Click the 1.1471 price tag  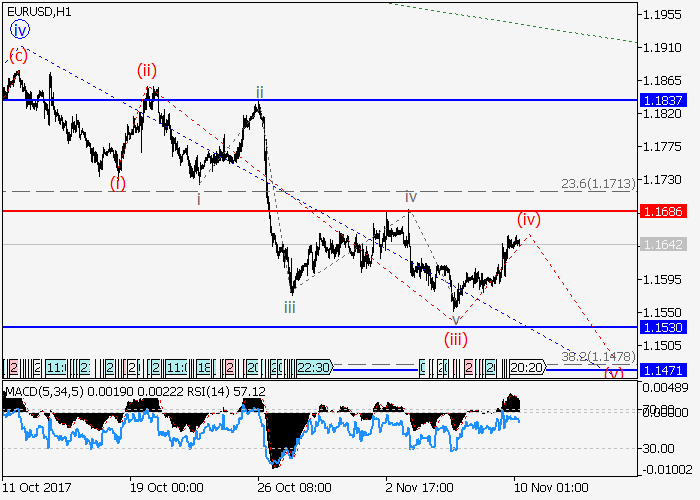pos(663,371)
